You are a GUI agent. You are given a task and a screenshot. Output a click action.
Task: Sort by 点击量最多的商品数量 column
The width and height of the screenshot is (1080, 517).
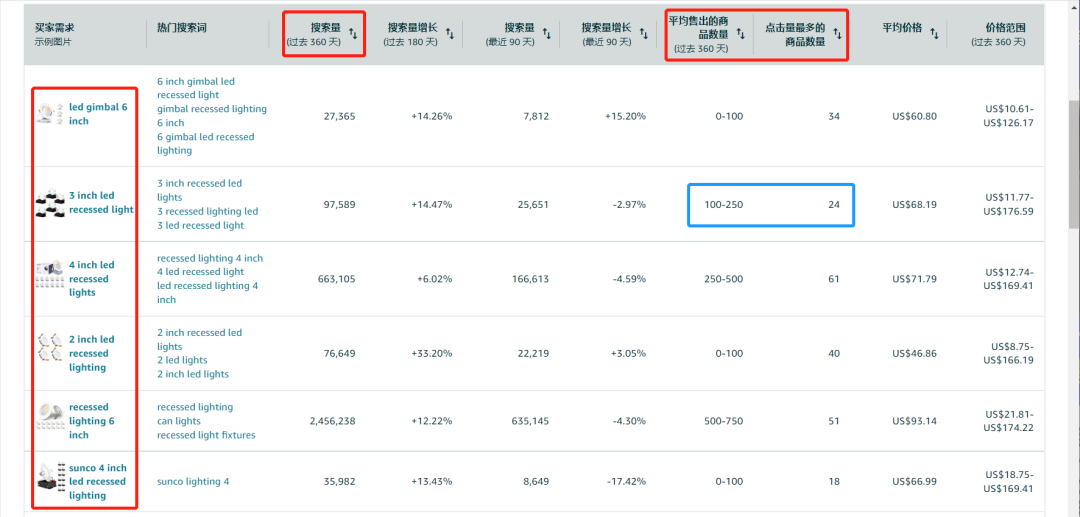[x=837, y=34]
